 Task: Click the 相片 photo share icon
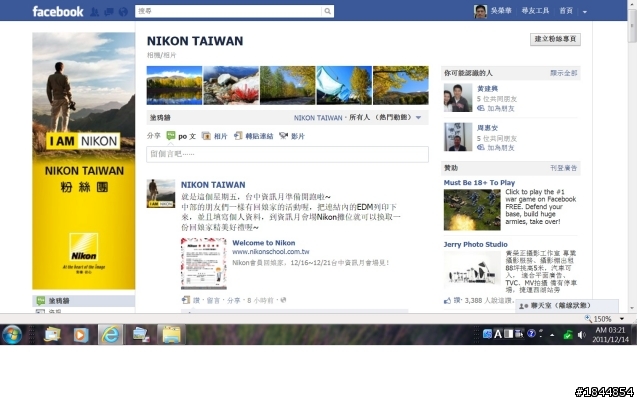click(x=207, y=136)
